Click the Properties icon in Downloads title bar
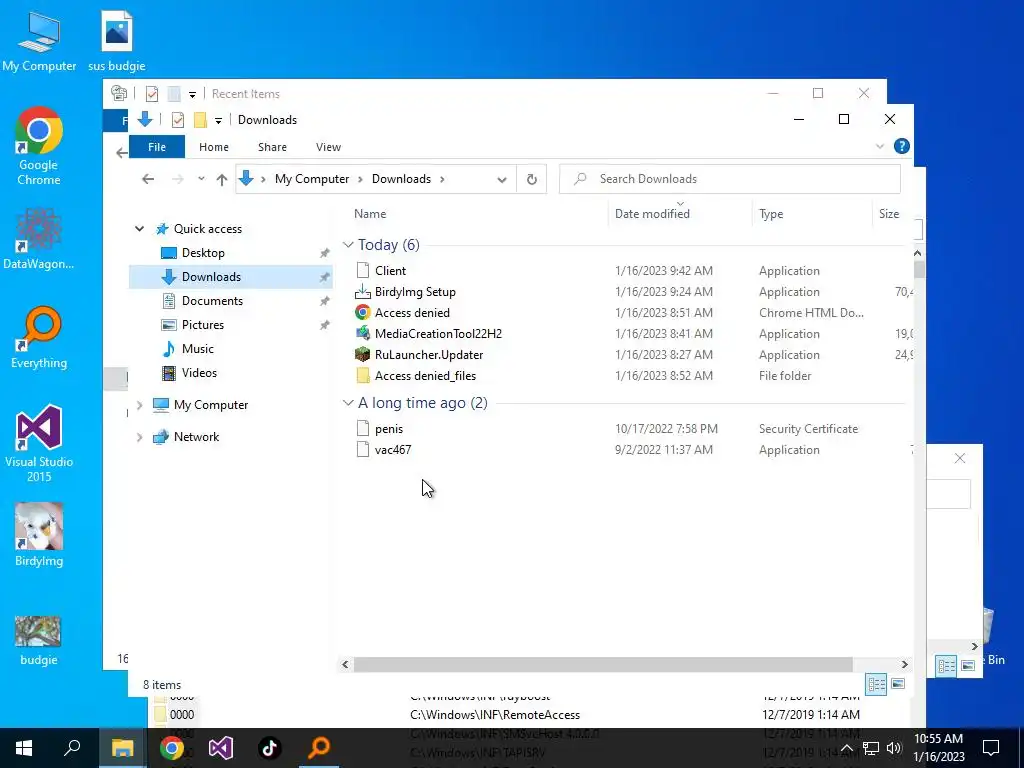The image size is (1024, 768). tap(178, 120)
